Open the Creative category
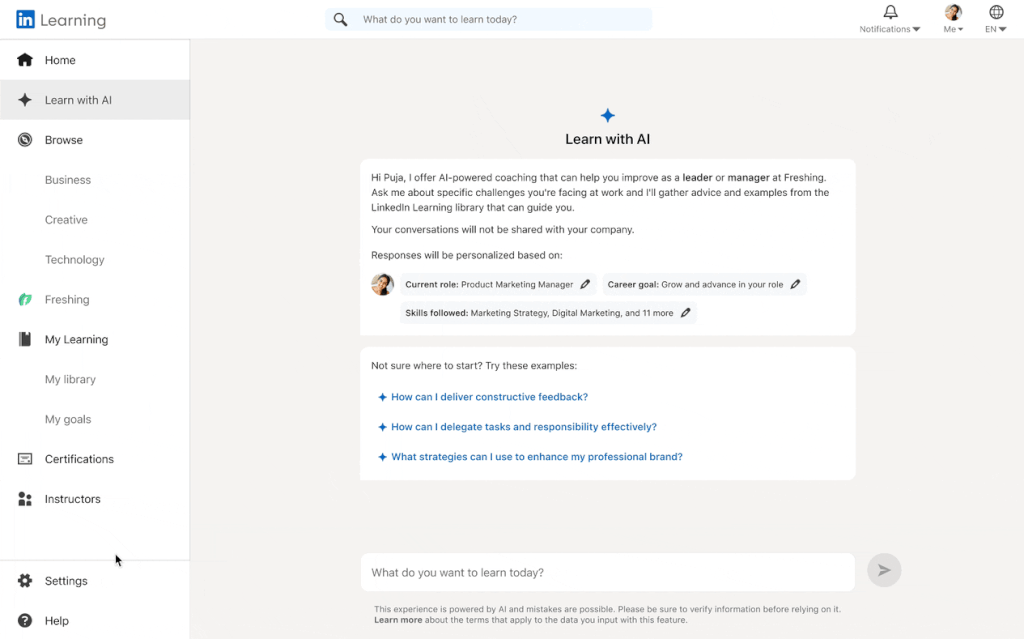This screenshot has height=639, width=1024. (x=66, y=220)
